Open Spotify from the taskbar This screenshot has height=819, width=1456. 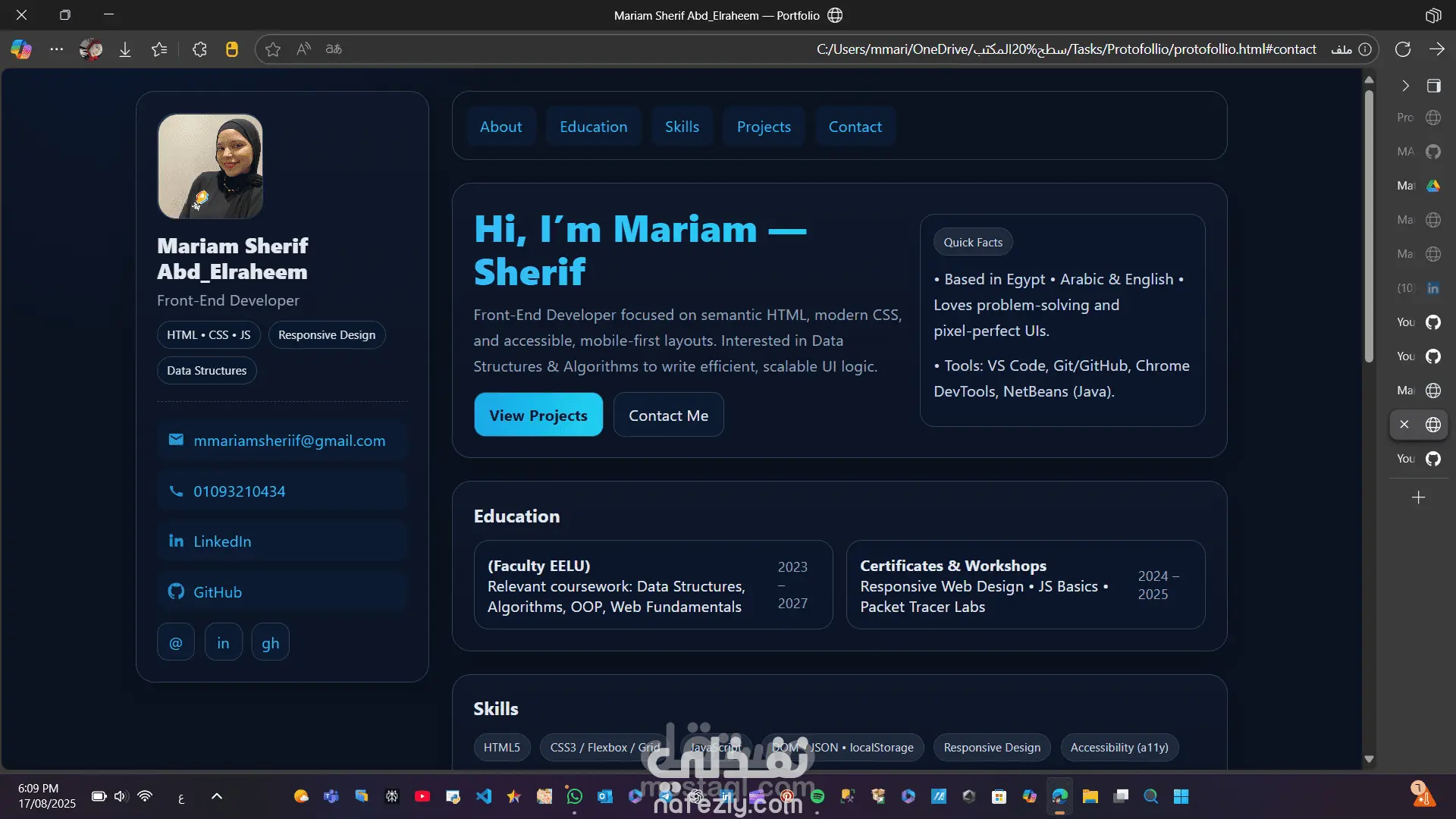pos(817,796)
